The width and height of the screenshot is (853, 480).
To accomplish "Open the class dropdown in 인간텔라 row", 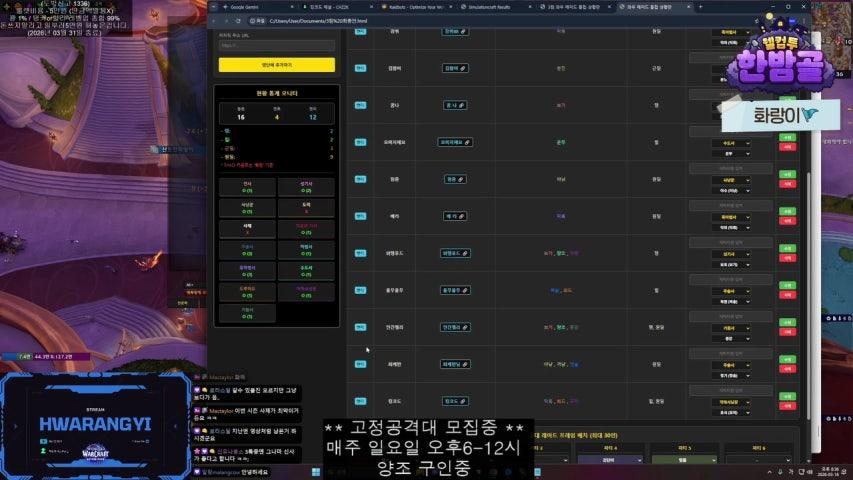I will point(731,328).
